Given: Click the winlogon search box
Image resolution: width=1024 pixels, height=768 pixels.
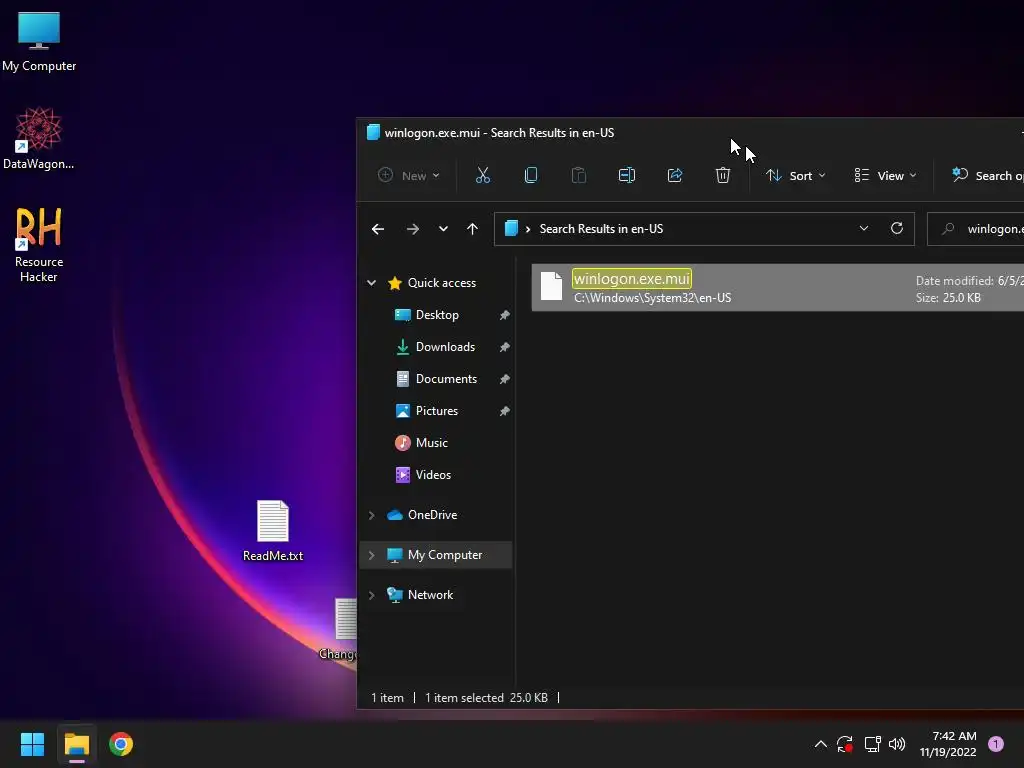Looking at the screenshot, I should click(976, 229).
